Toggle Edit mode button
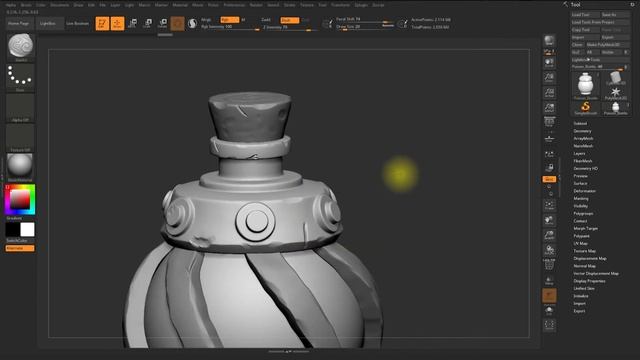The image size is (640, 360). (102, 23)
